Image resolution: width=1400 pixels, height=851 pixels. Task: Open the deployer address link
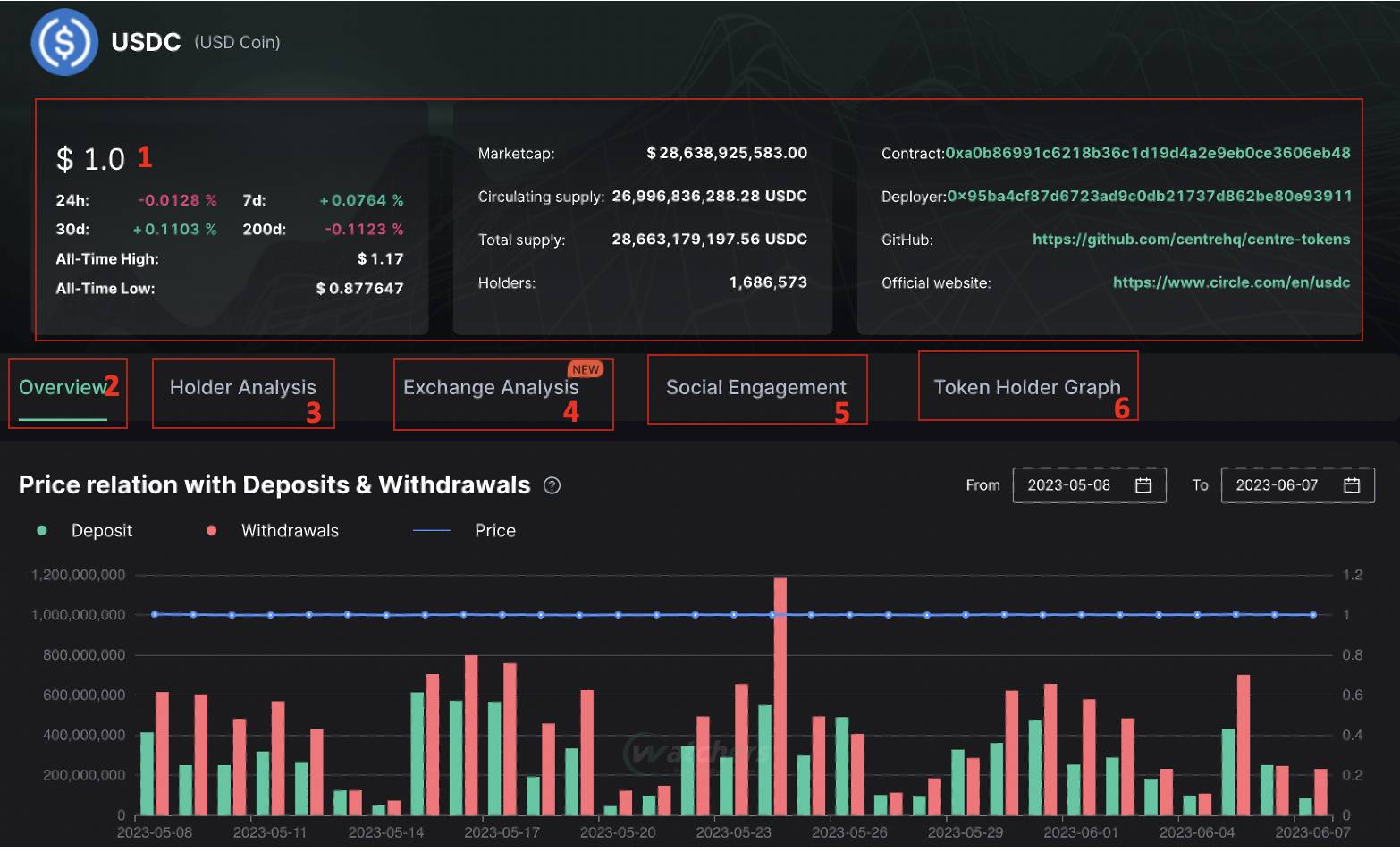tap(1150, 196)
